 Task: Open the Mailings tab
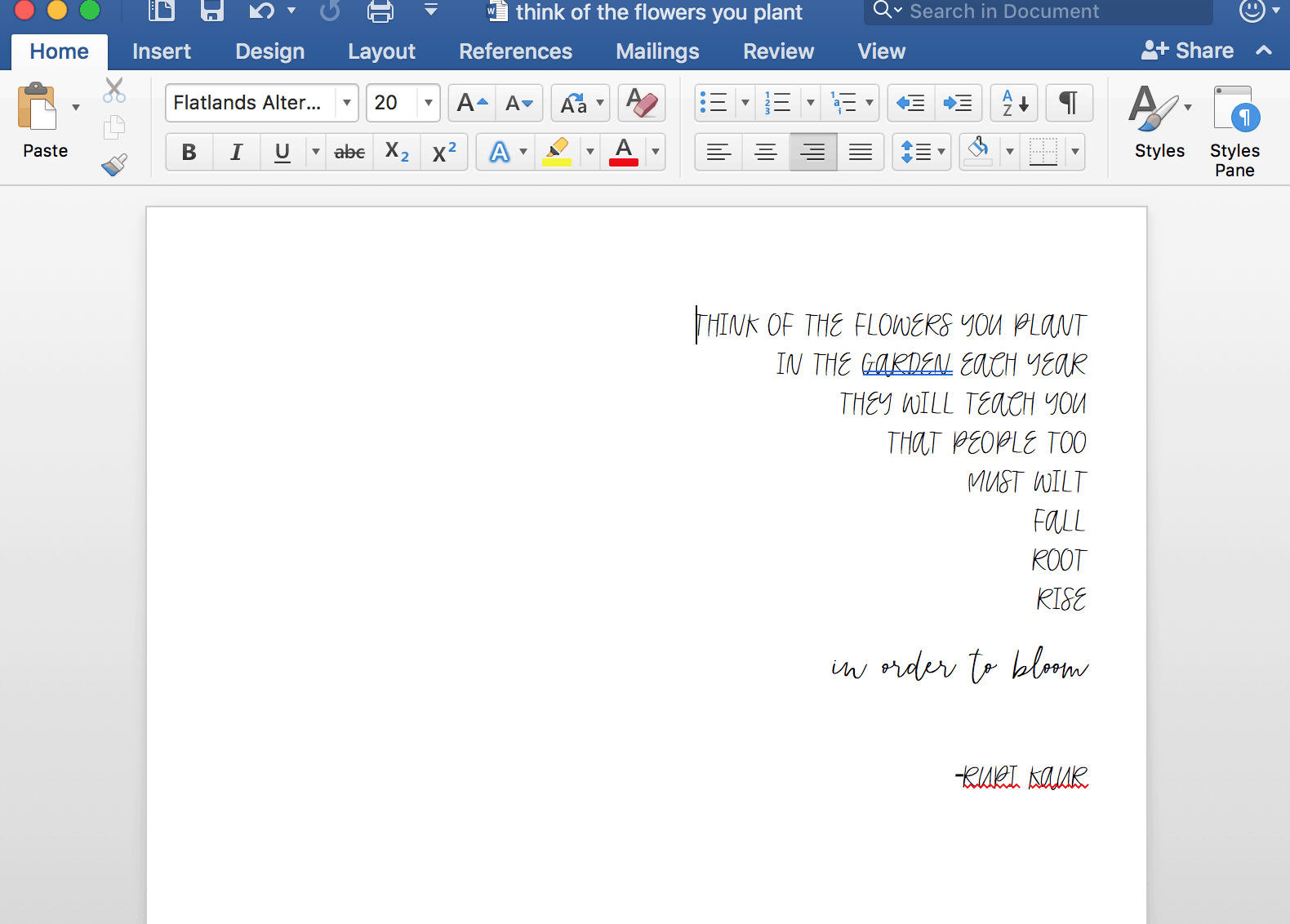(657, 51)
